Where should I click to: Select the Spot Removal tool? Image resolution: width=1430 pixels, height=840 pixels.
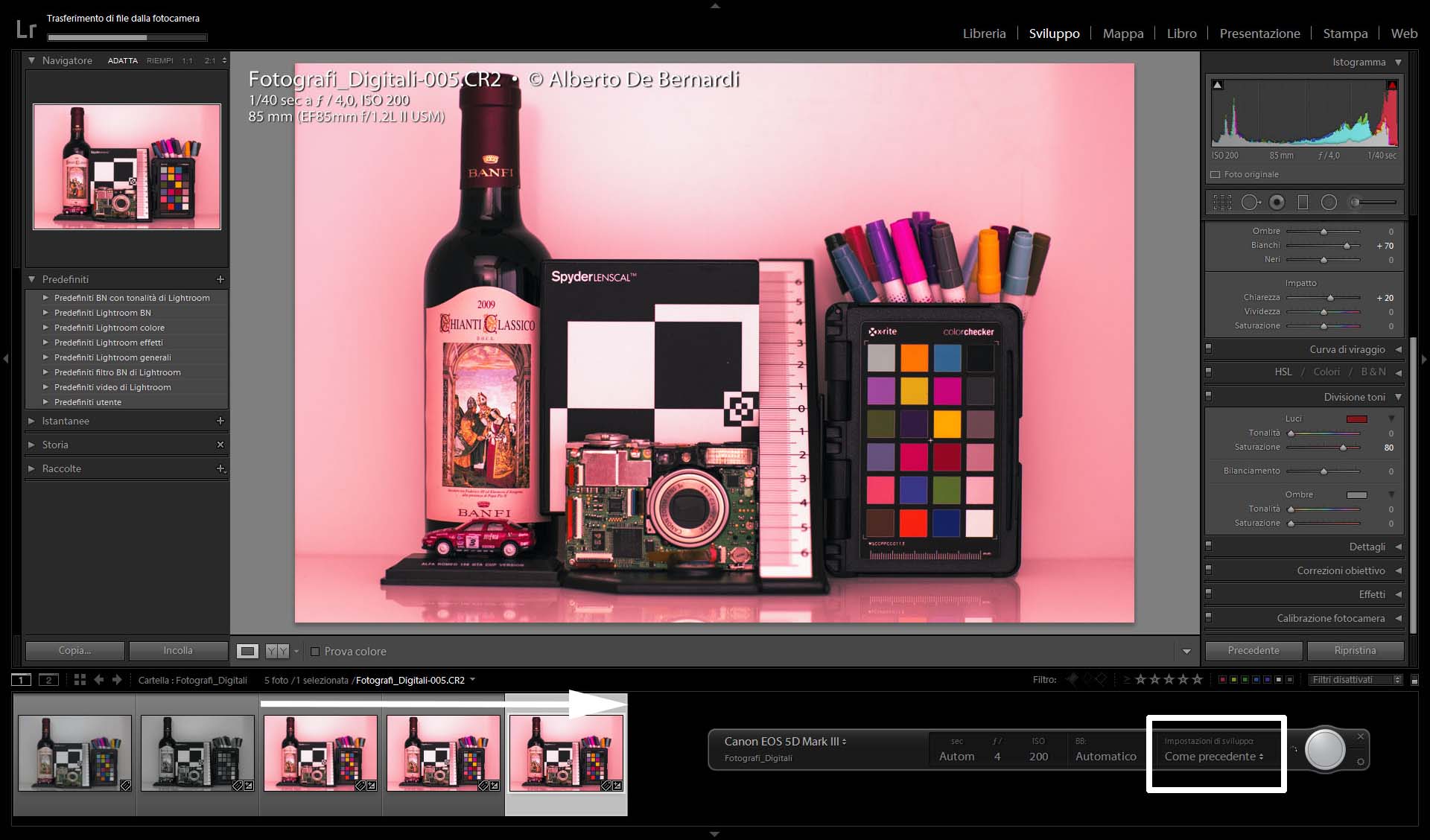tap(1251, 202)
